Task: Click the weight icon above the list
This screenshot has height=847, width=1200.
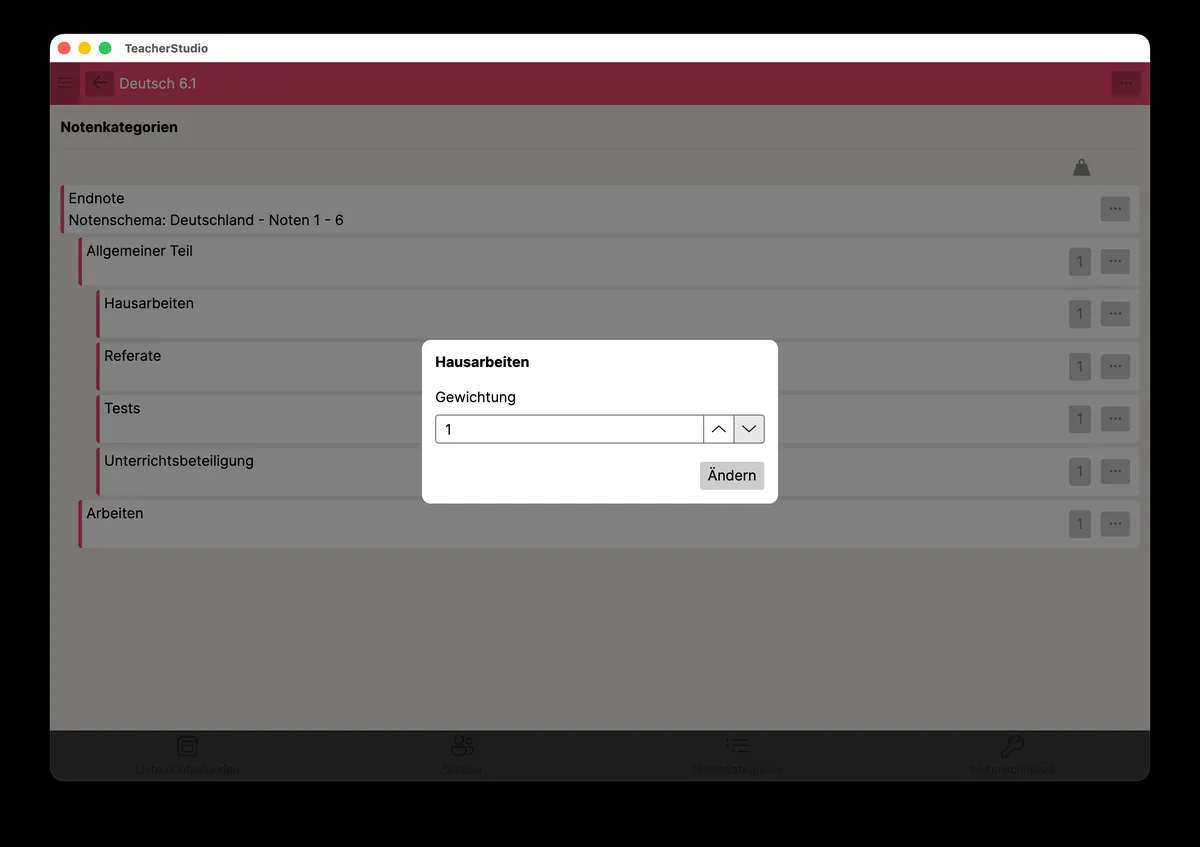Action: (x=1081, y=167)
